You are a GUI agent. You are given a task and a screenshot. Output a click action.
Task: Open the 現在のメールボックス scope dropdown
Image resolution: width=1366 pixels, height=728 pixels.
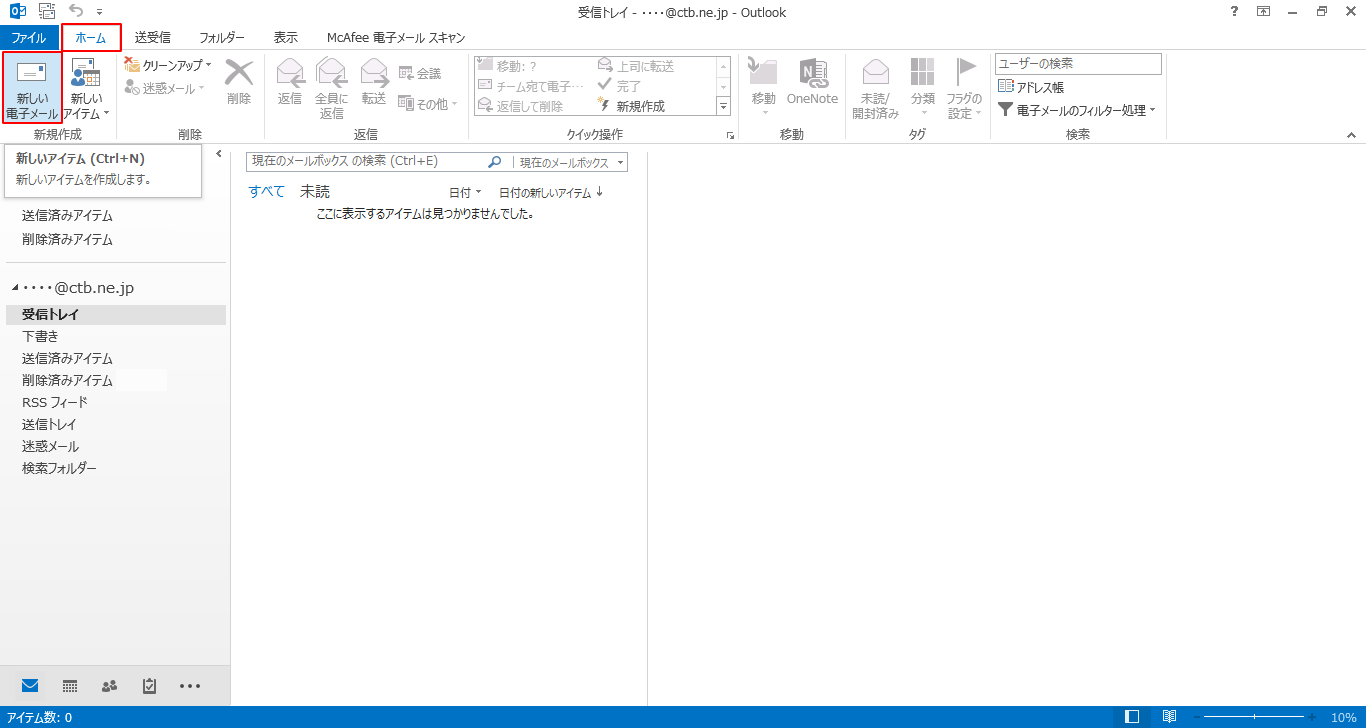(571, 162)
